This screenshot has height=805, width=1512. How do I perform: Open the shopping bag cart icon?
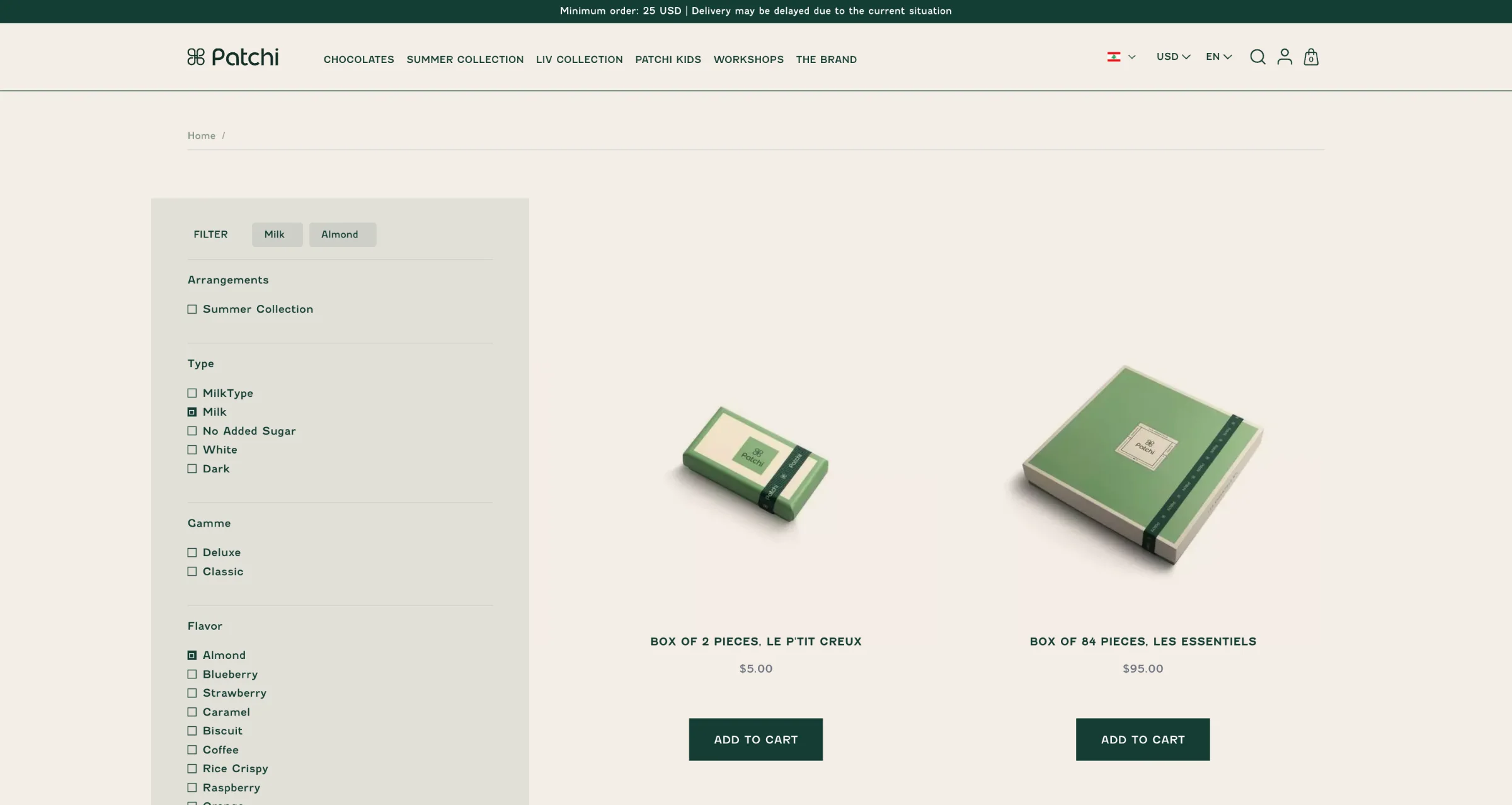[x=1311, y=57]
